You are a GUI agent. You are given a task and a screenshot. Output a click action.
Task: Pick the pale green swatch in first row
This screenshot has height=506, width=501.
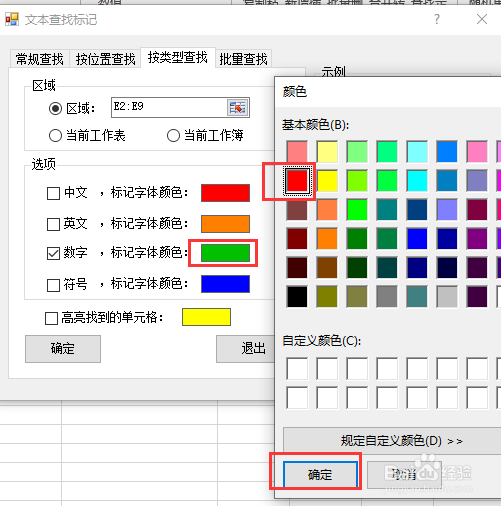pyautogui.click(x=357, y=151)
